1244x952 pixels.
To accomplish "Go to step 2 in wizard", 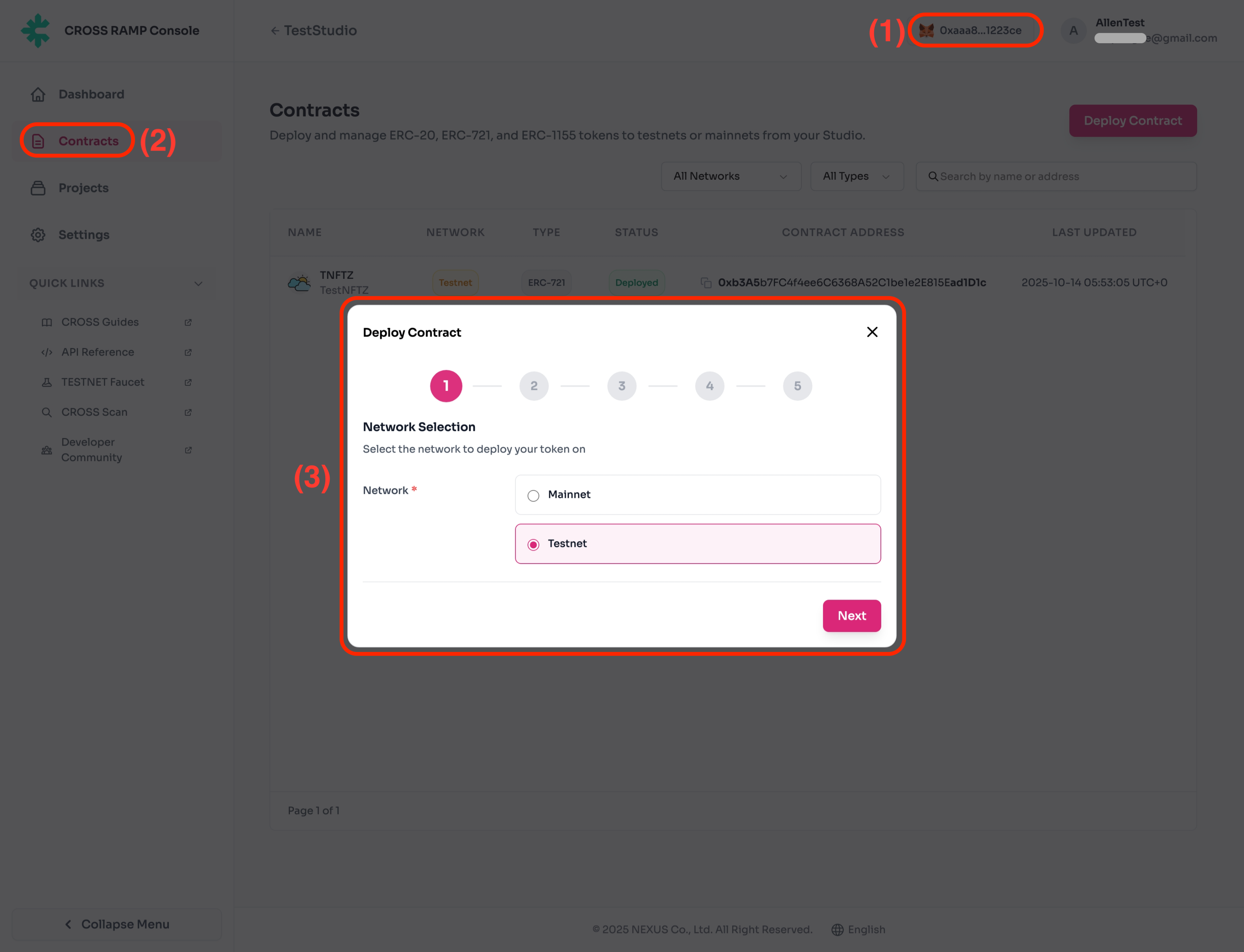I will [x=533, y=387].
